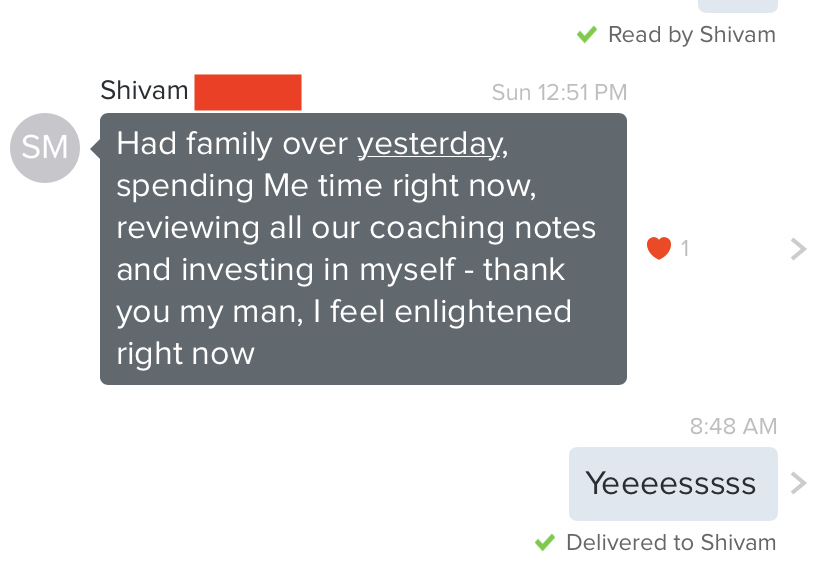Click the SM avatar circle

coord(45,148)
